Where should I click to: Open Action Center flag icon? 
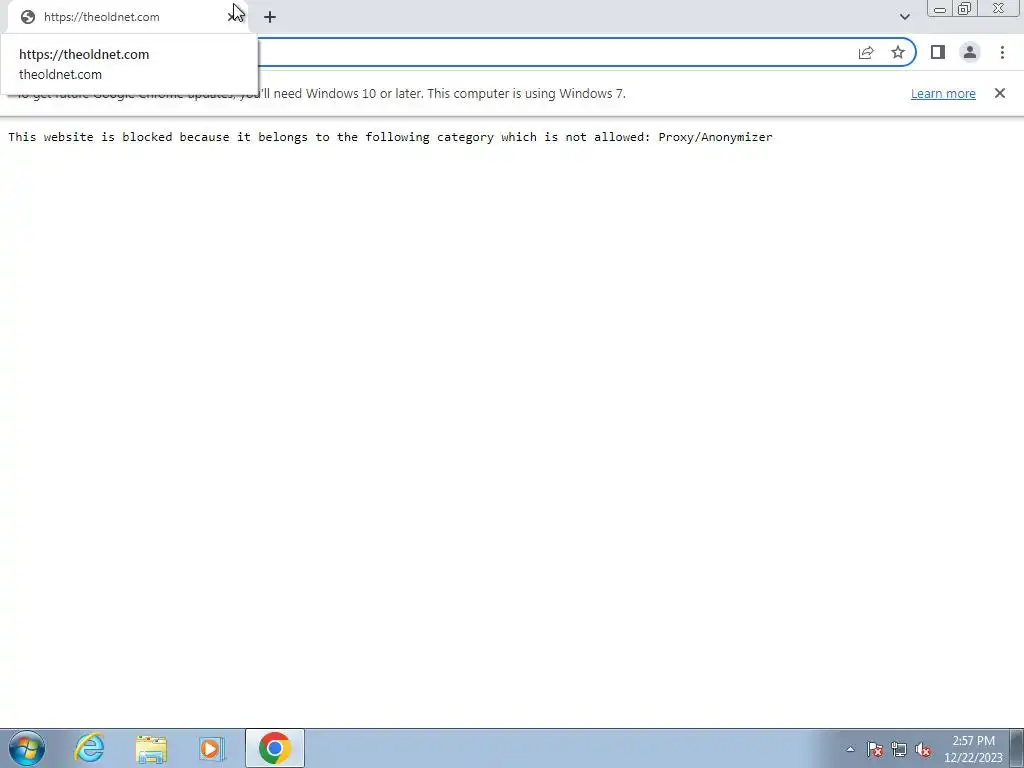875,750
